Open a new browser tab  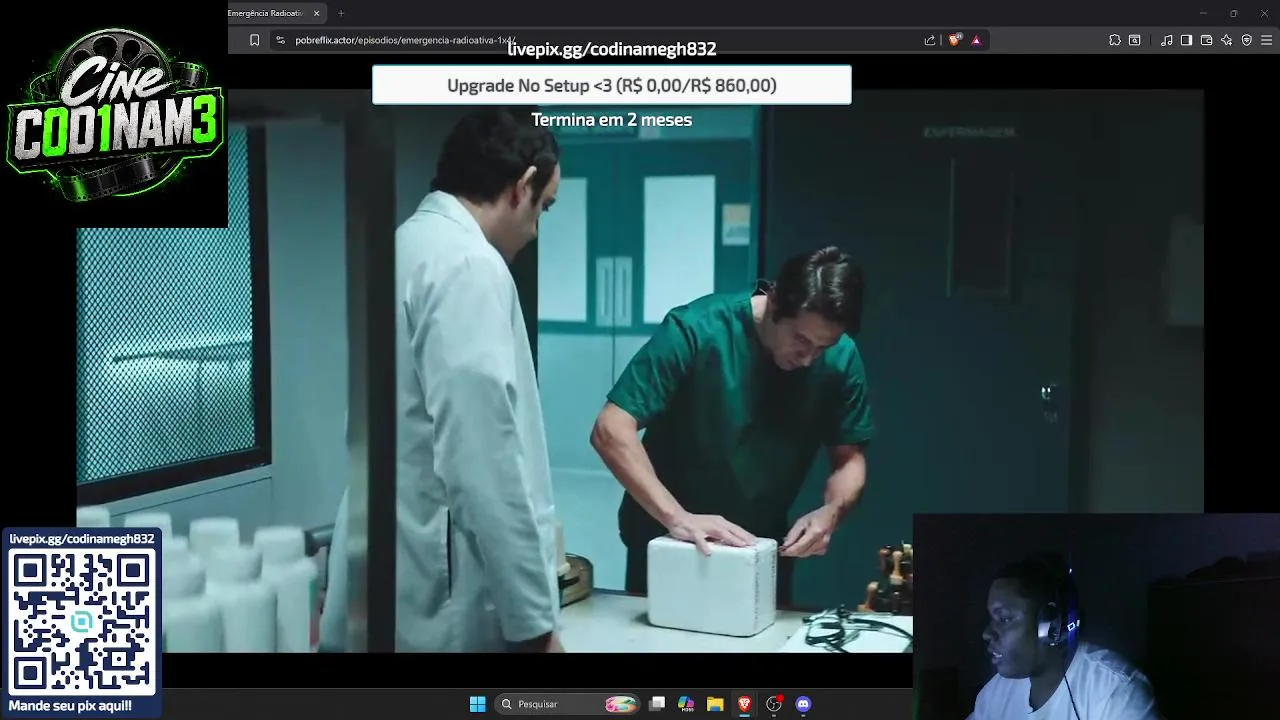[x=341, y=13]
